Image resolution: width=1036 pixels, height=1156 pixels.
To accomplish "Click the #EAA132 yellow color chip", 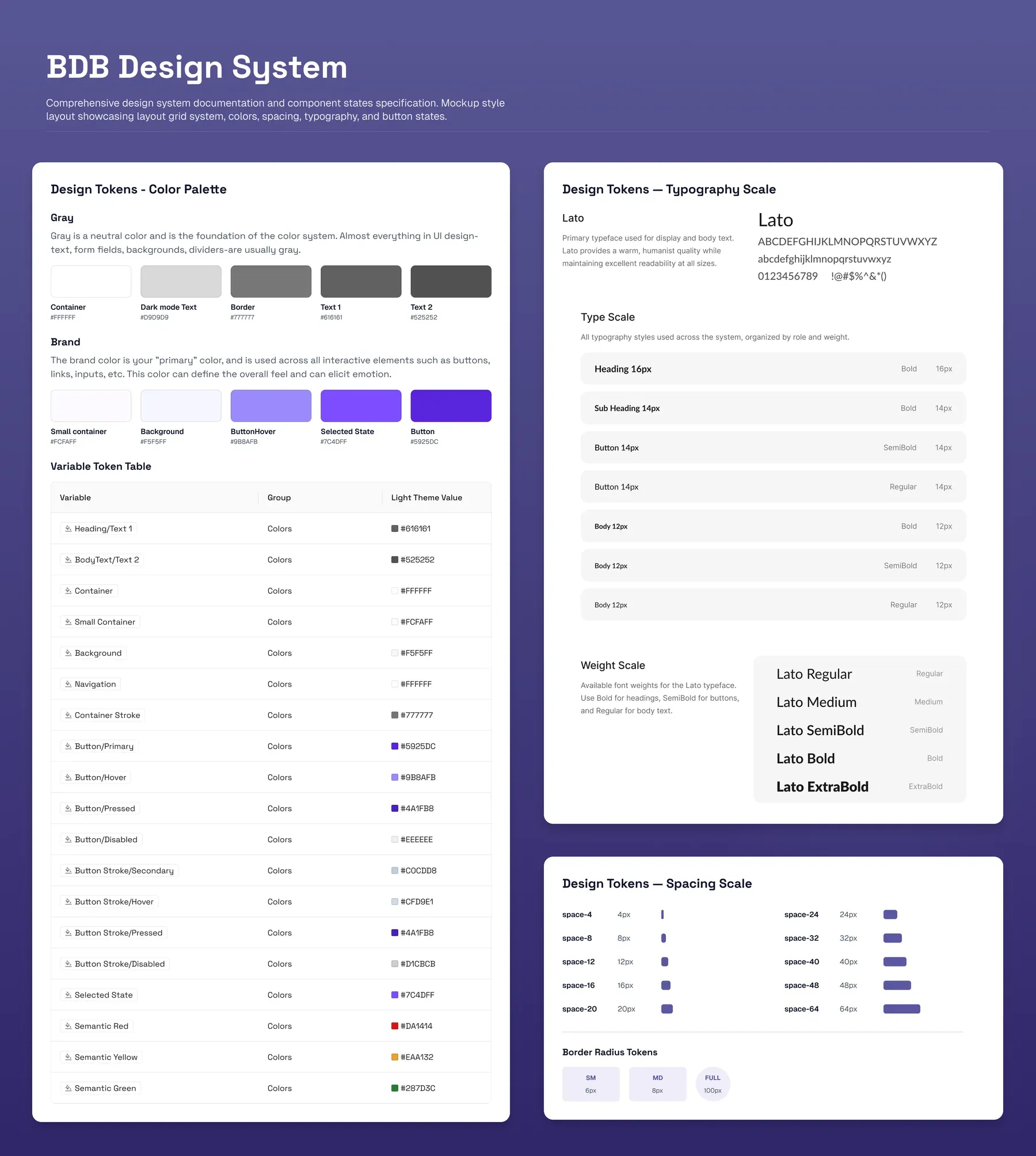I will pos(395,1057).
